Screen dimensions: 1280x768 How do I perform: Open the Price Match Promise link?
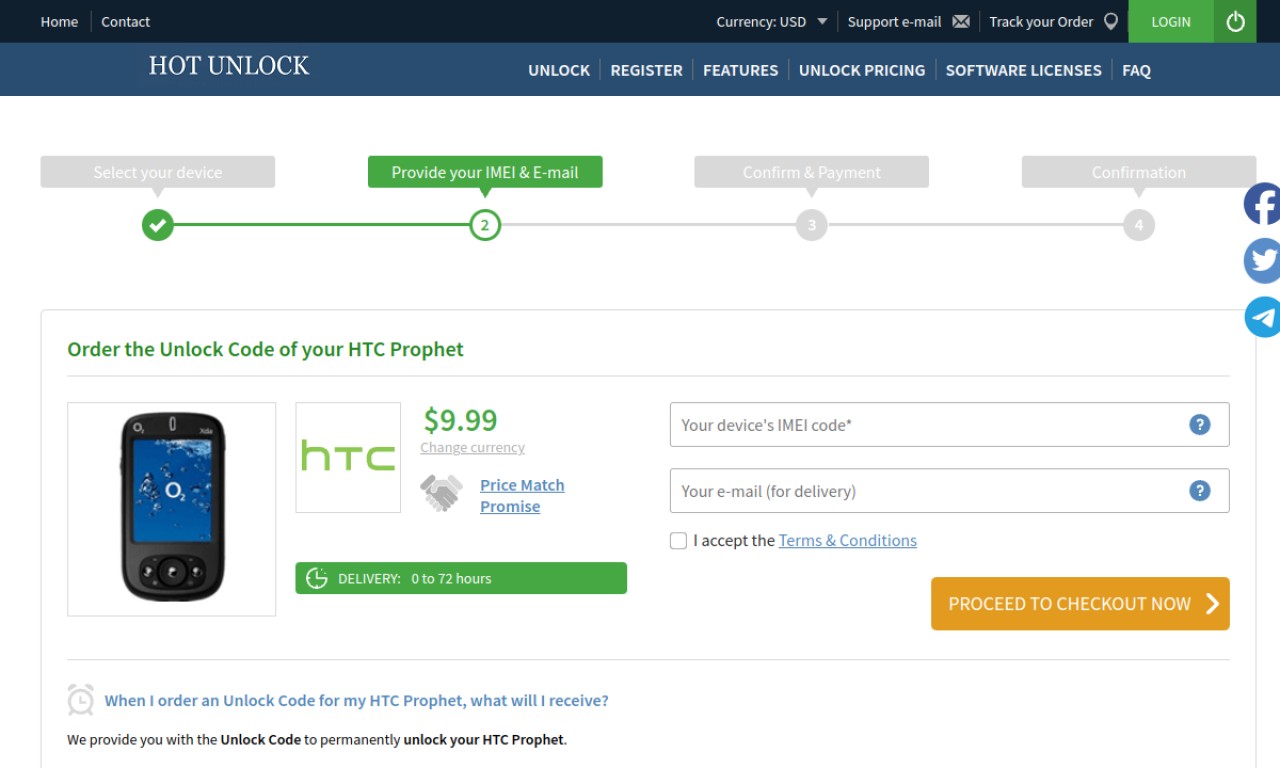click(522, 496)
